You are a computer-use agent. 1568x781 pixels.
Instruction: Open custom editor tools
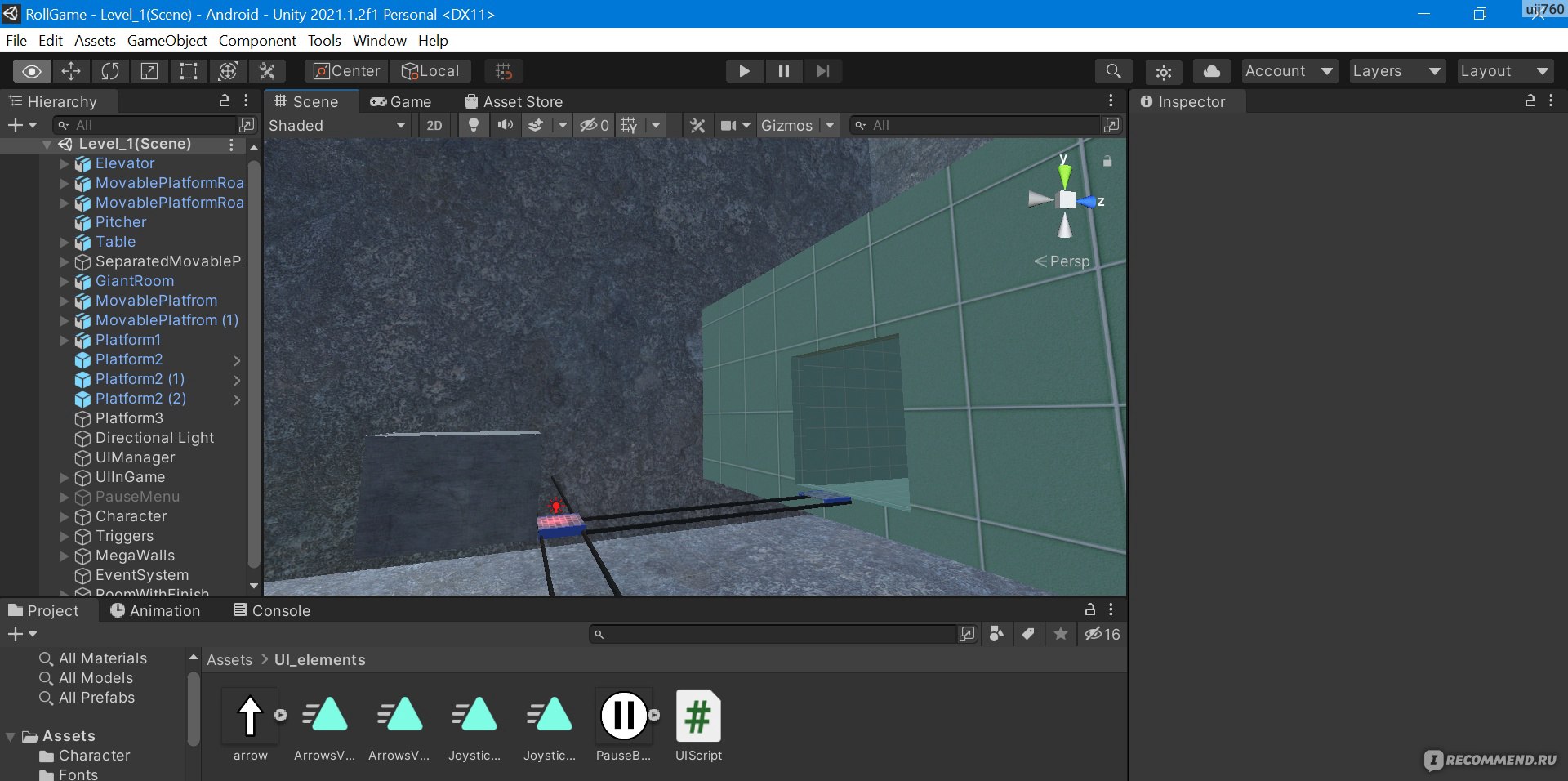pyautogui.click(x=267, y=71)
